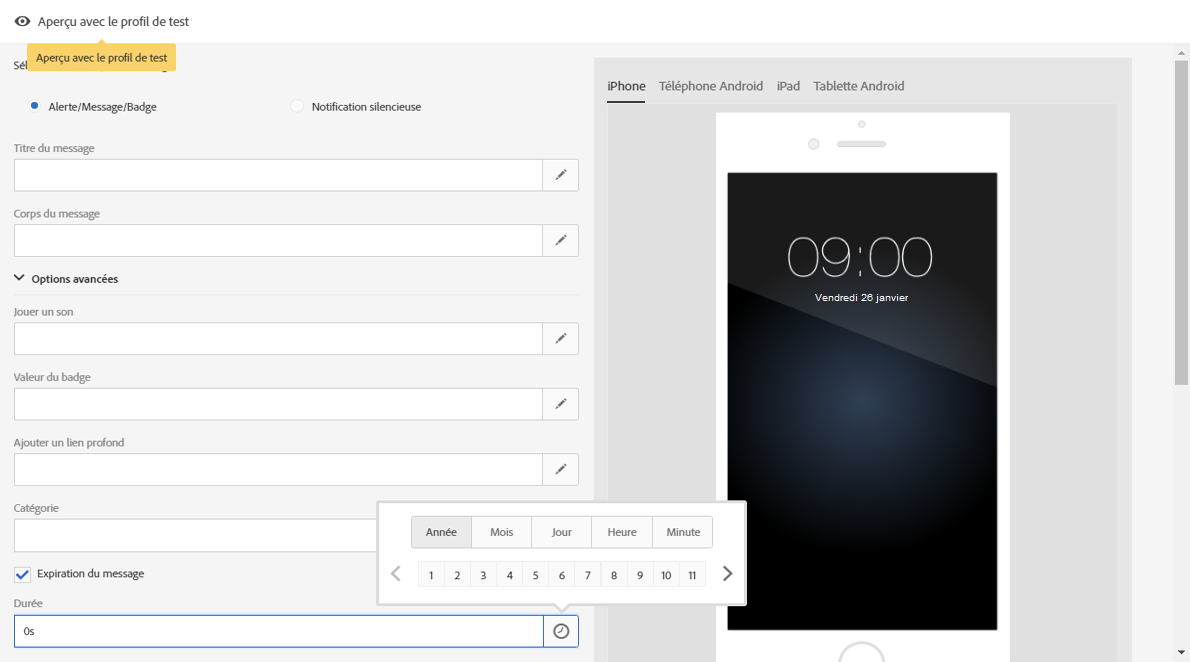This screenshot has width=1190, height=662.
Task: Select Heure unit in duration picker
Action: (x=622, y=532)
